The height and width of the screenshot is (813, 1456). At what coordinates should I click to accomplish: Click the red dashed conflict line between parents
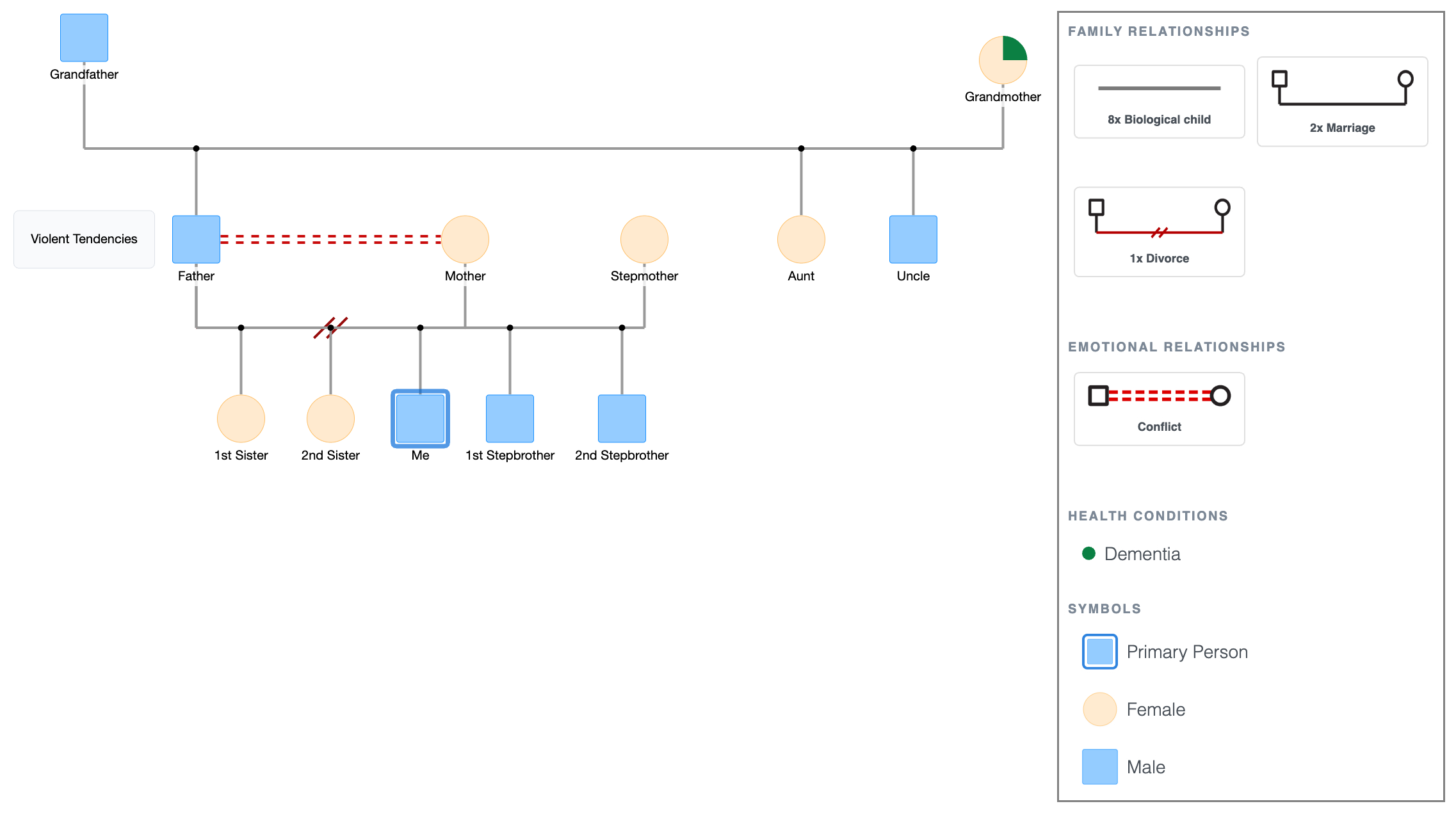click(x=330, y=239)
